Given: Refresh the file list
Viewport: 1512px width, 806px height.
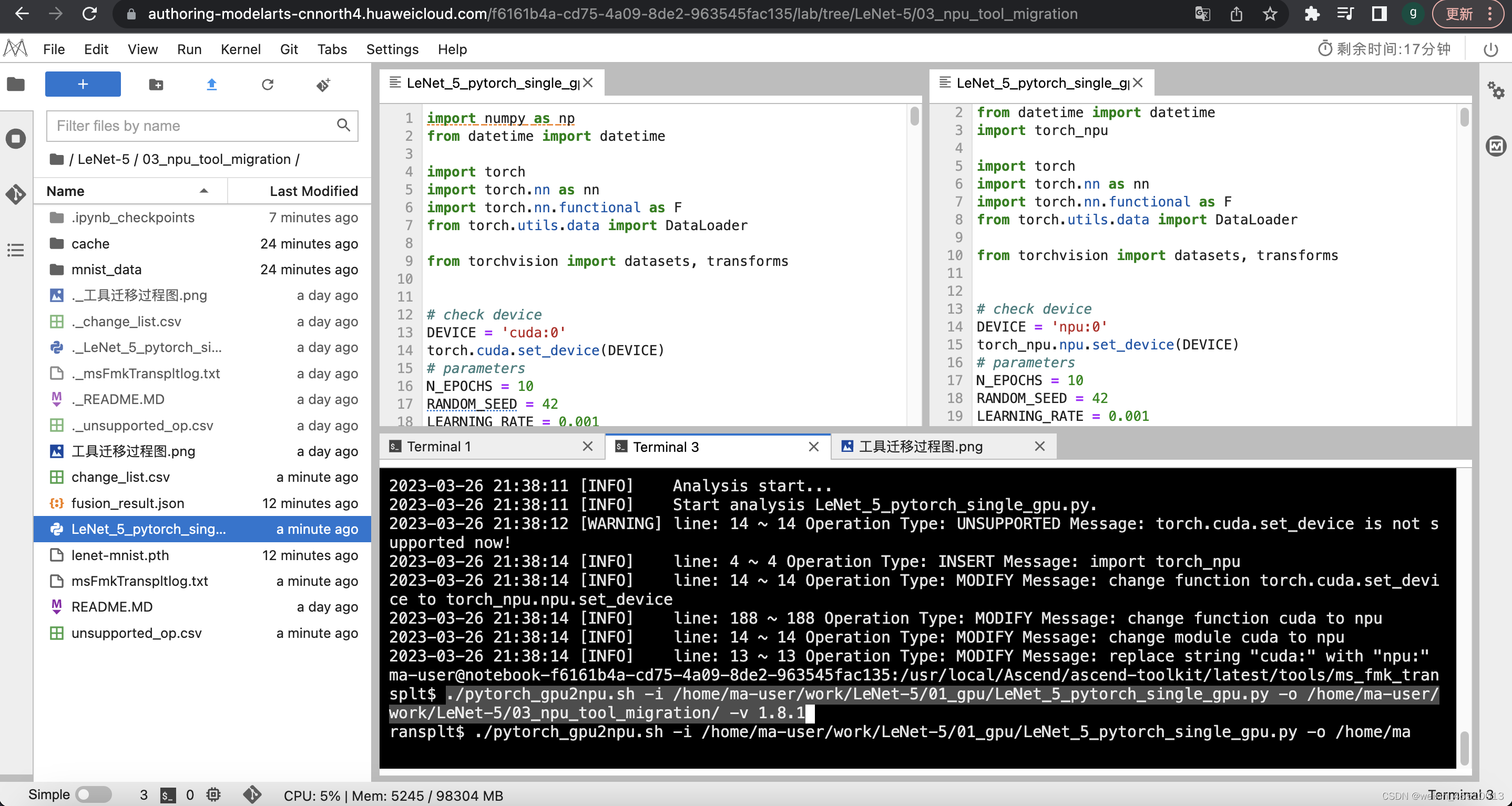Looking at the screenshot, I should tap(268, 85).
